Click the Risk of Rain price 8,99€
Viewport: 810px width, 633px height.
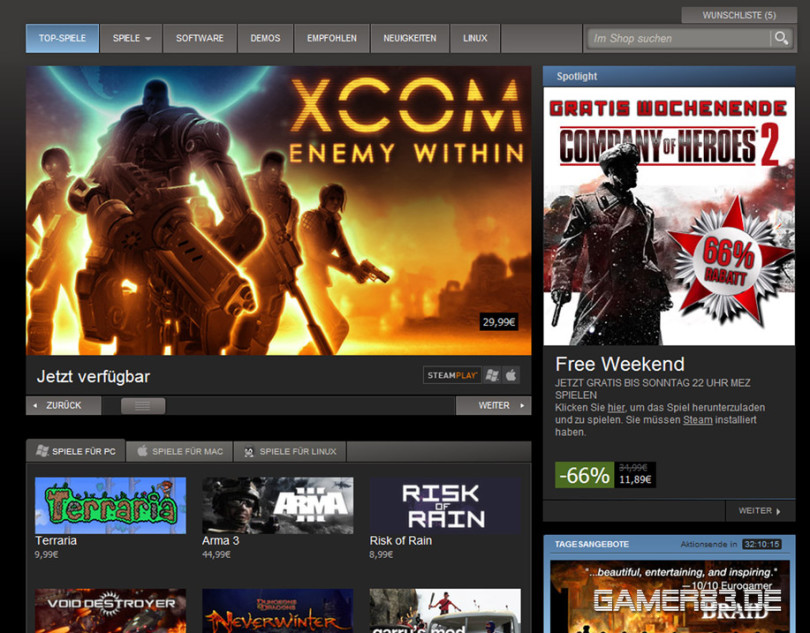tap(381, 555)
